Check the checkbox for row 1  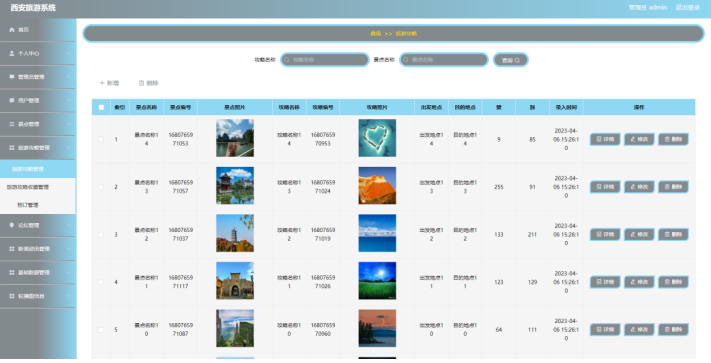coord(101,139)
